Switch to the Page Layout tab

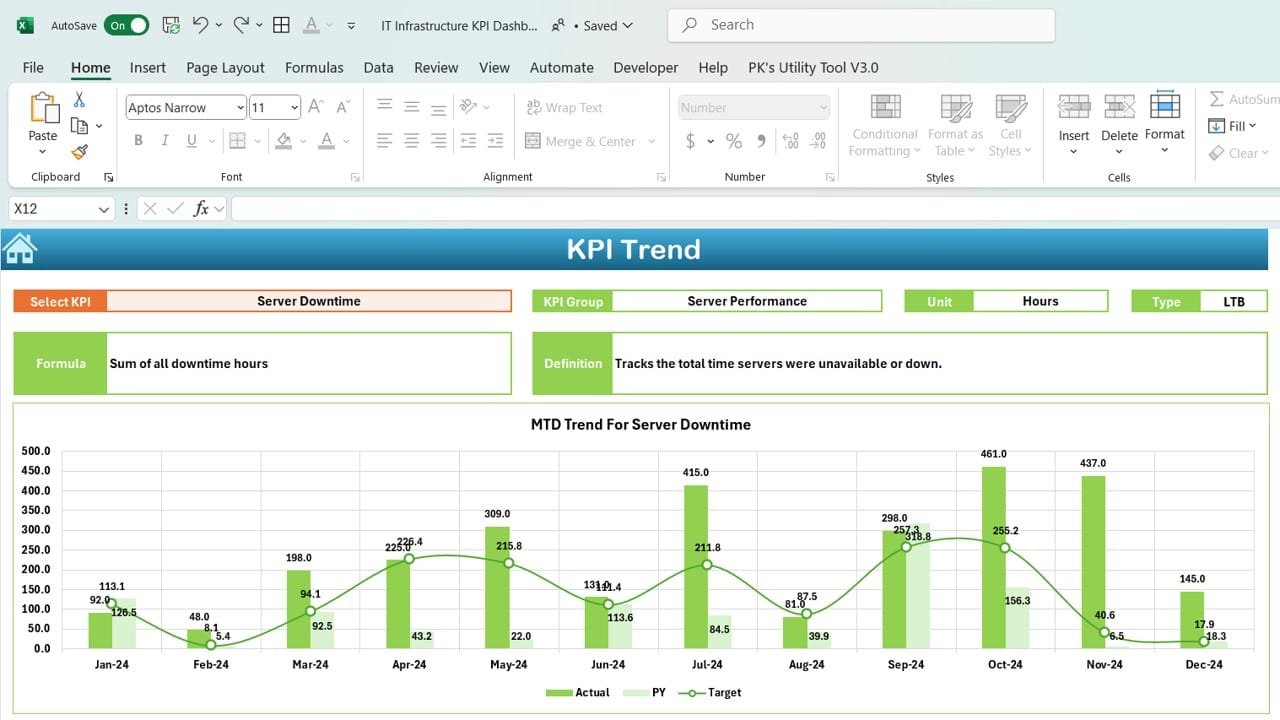225,67
